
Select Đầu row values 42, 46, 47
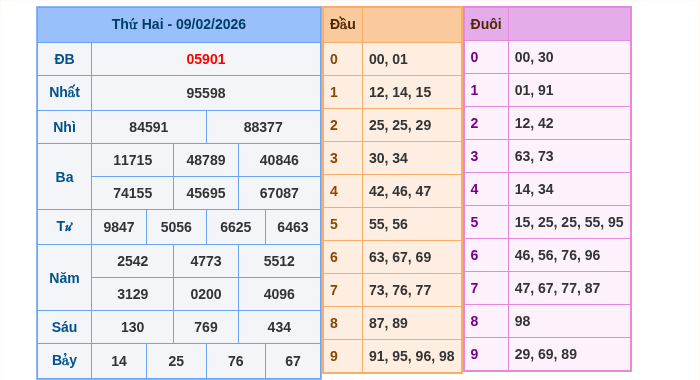tap(400, 192)
